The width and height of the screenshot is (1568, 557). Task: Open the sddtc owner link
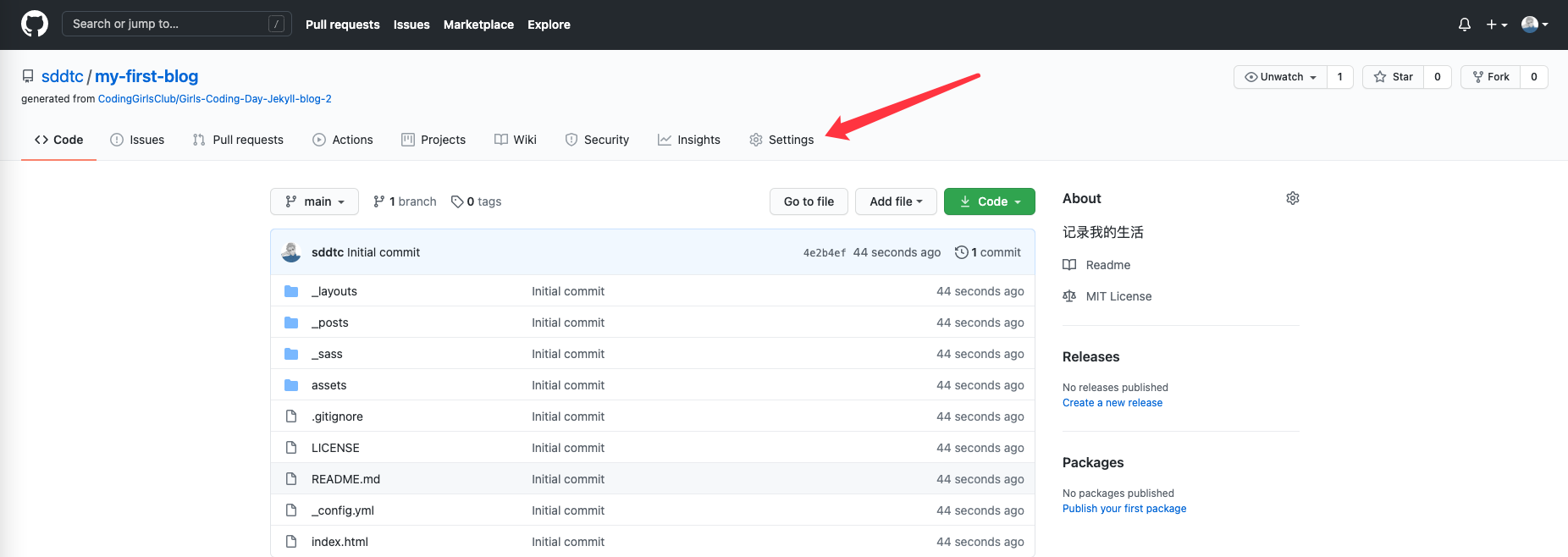coord(63,76)
